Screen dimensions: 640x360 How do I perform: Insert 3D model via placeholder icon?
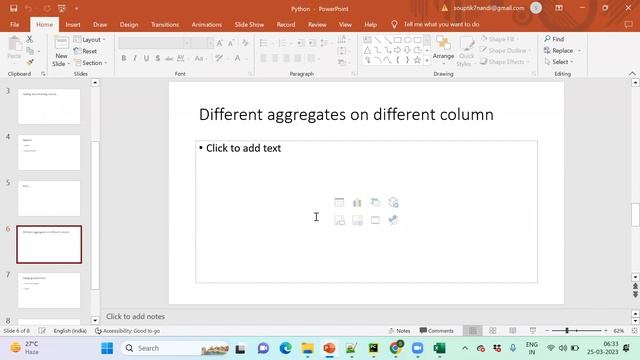click(x=393, y=202)
